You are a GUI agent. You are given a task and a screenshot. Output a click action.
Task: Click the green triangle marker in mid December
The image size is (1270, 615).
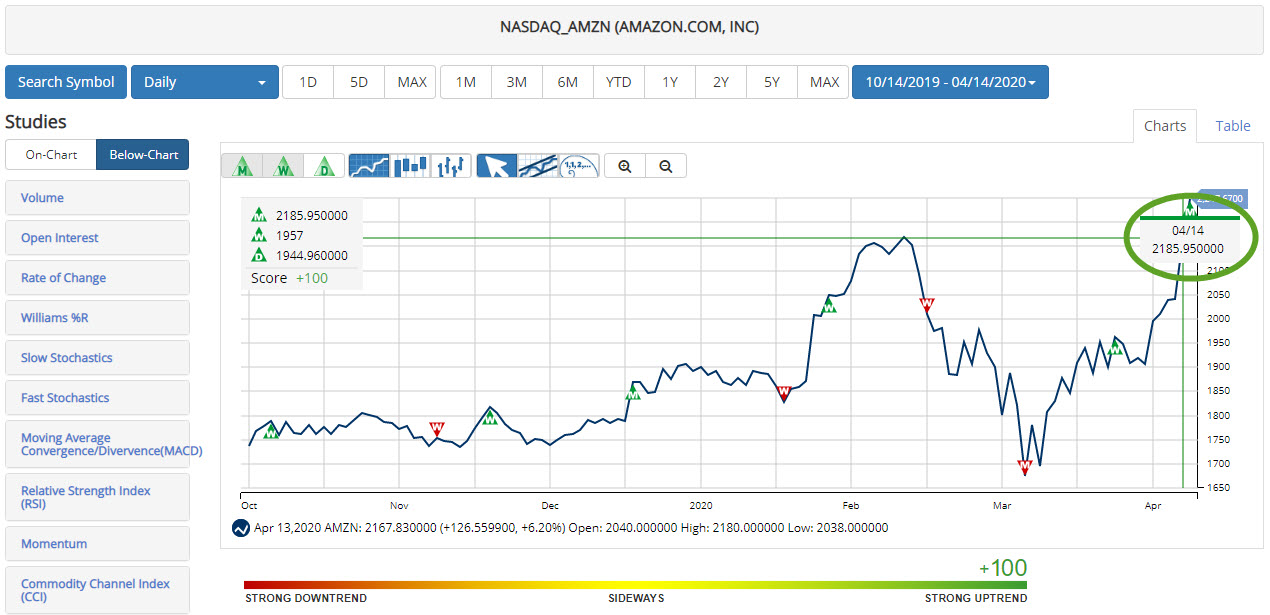click(632, 393)
